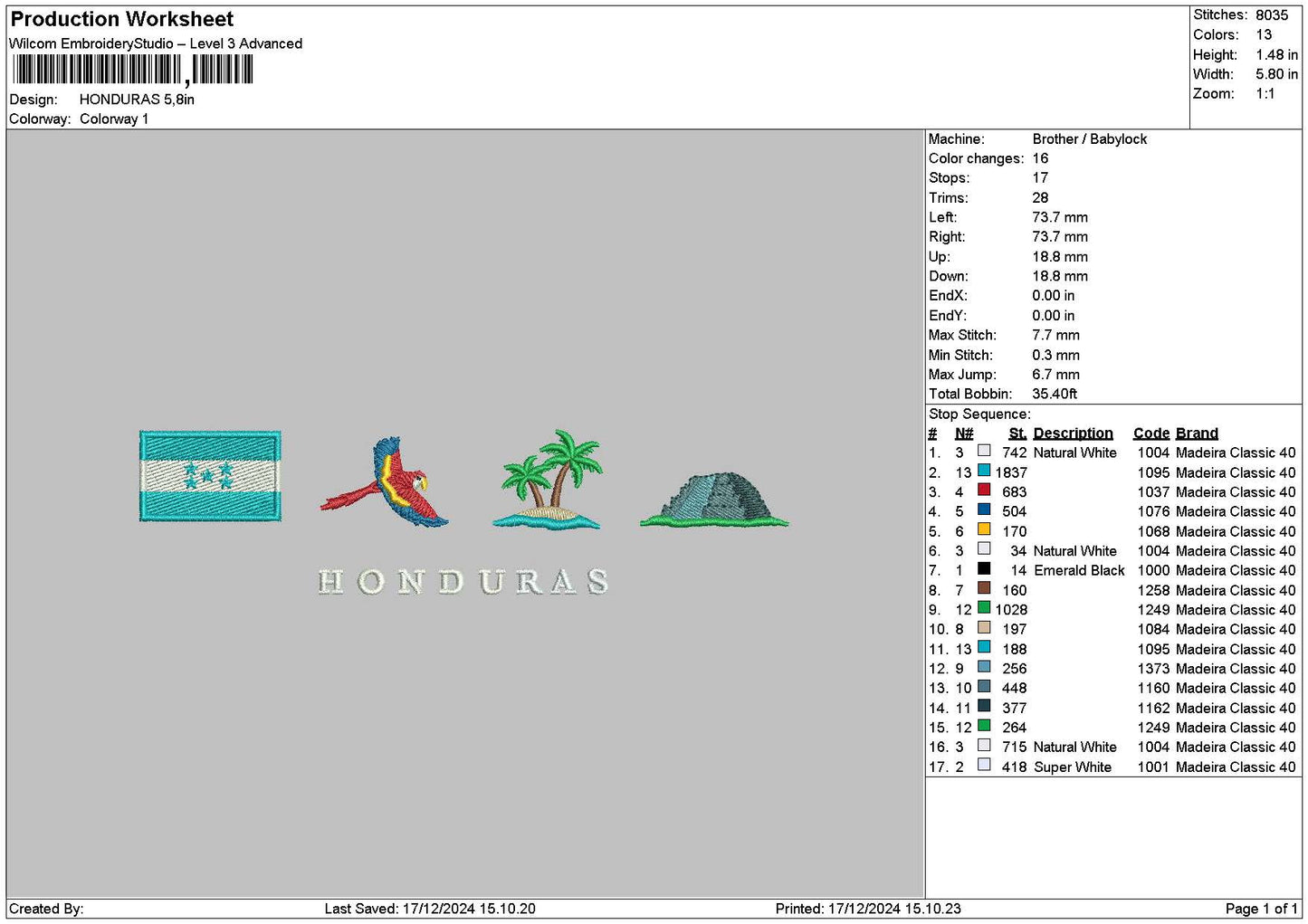This screenshot has height=924, width=1308.
Task: Click the Total Bobbin value 35.40ft
Action: (1055, 394)
